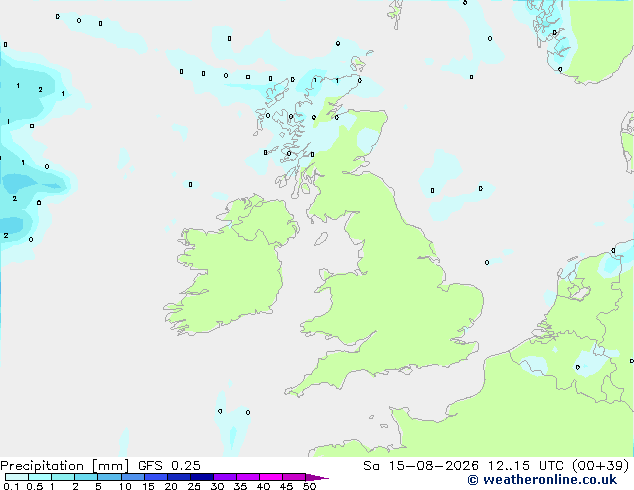634x490 pixels.
Task: Pick the 15–20 mm legend swatch
Action: [155, 477]
